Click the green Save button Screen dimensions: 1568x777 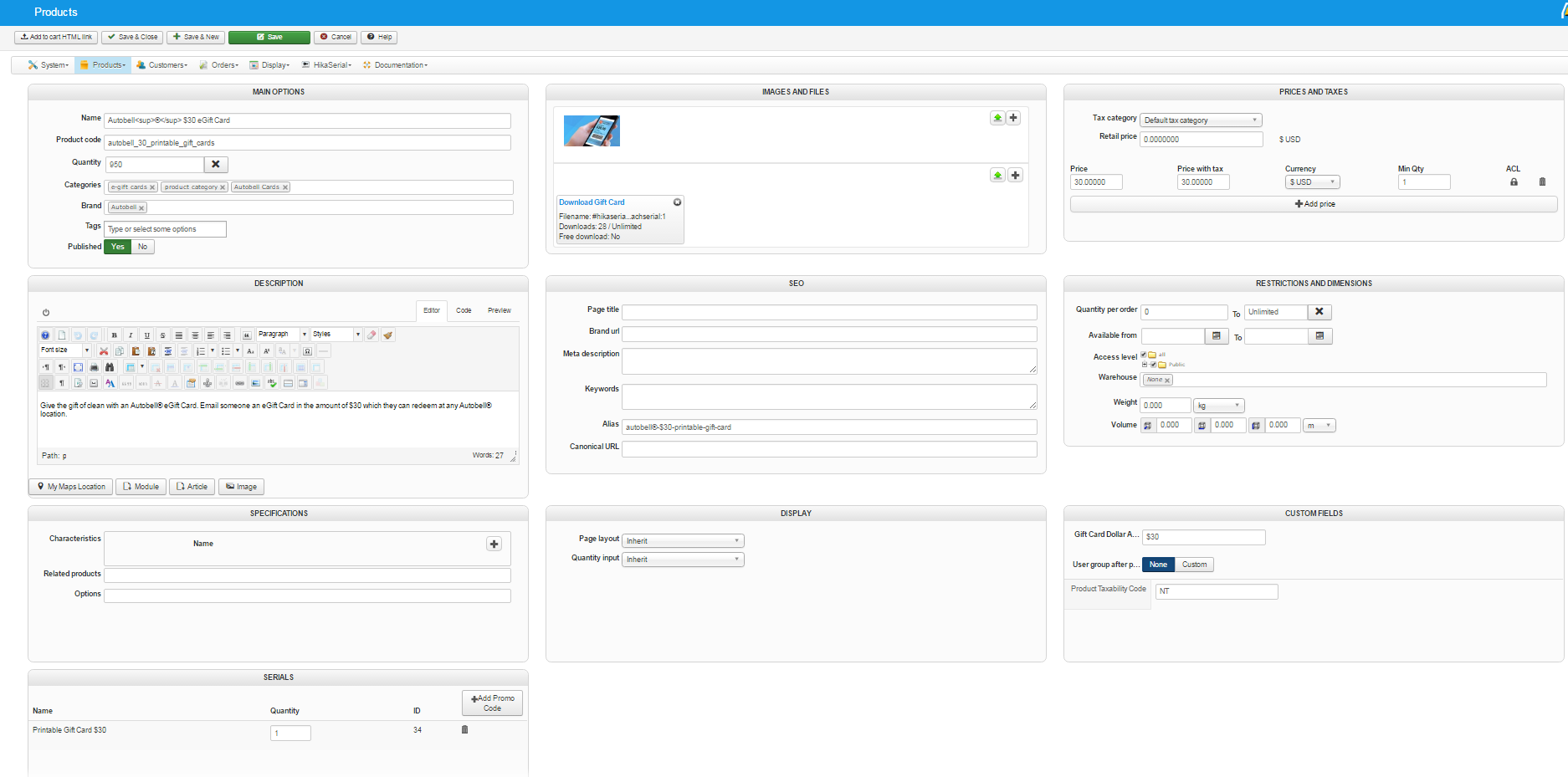pyautogui.click(x=269, y=38)
